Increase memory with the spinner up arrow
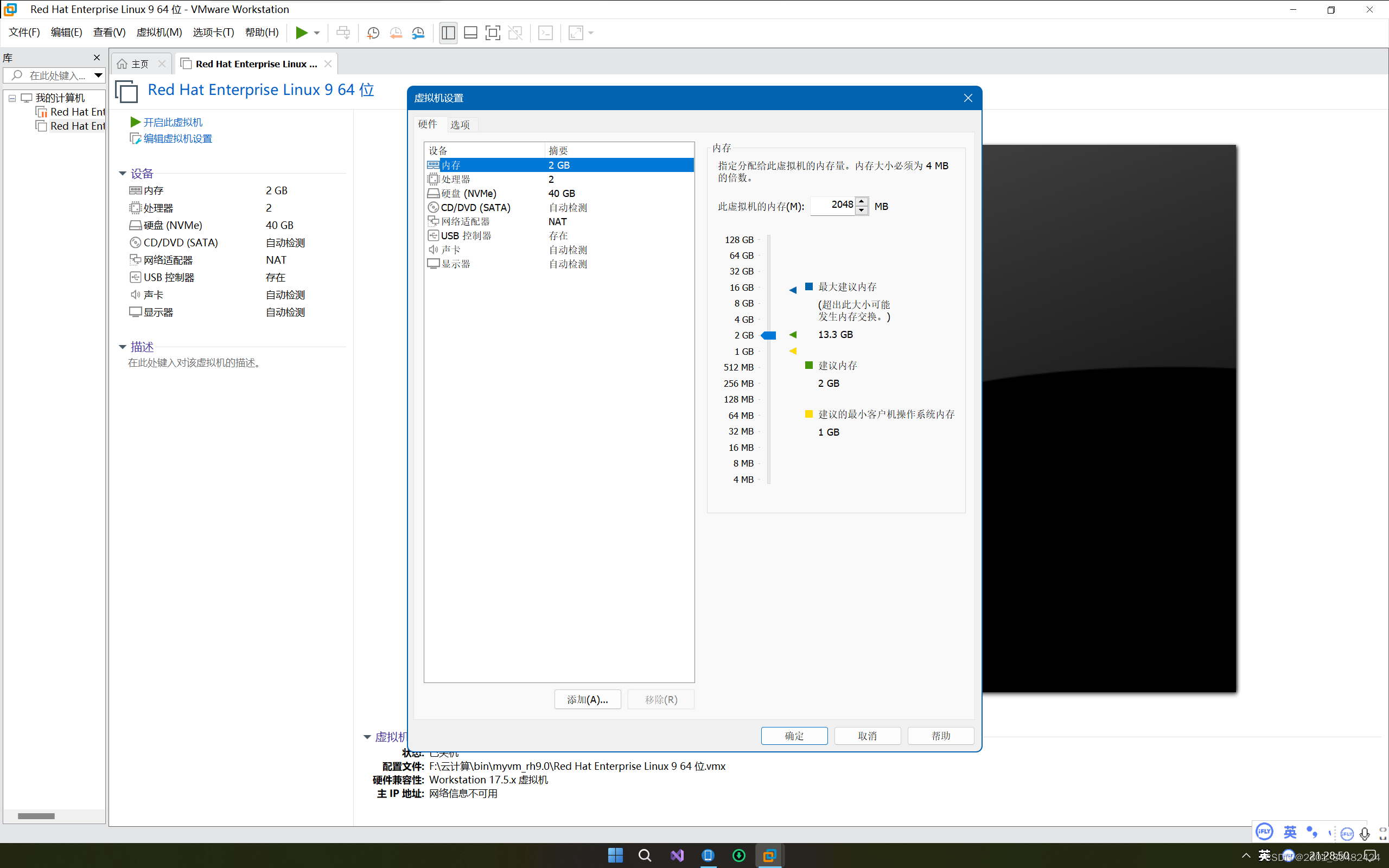 point(862,200)
